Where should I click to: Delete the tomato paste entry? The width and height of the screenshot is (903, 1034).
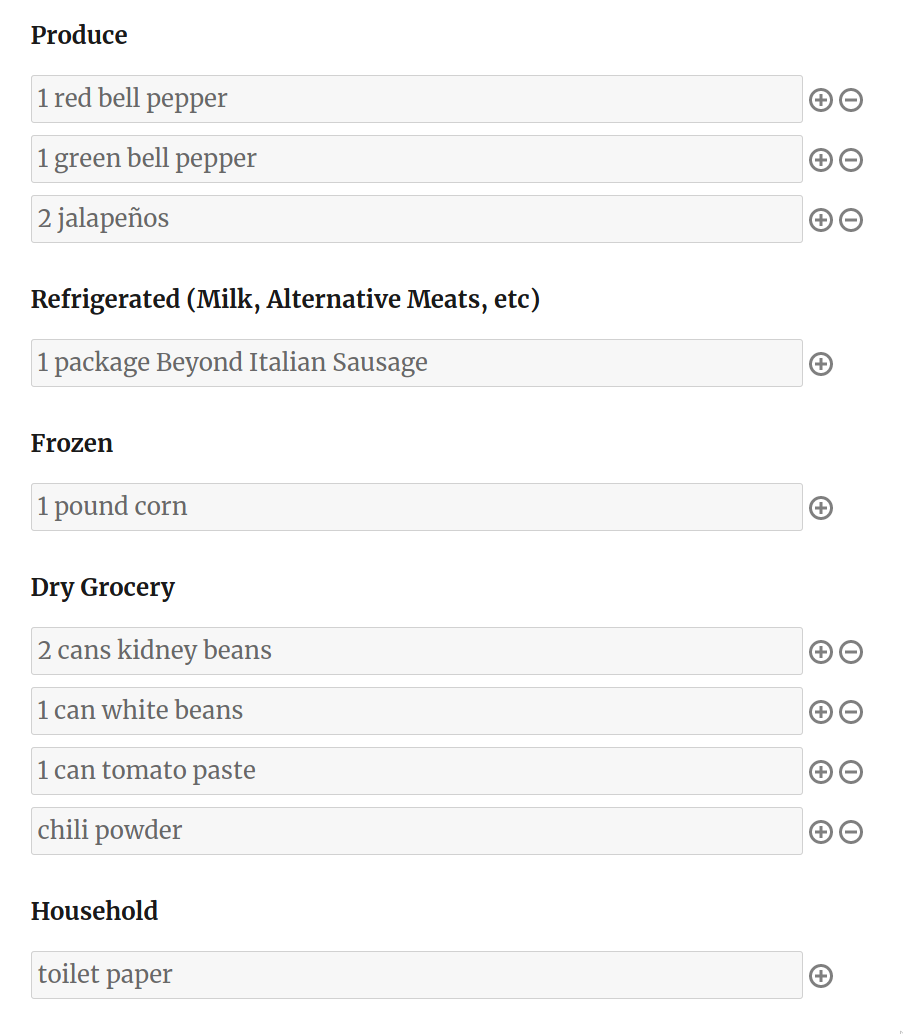tap(851, 772)
